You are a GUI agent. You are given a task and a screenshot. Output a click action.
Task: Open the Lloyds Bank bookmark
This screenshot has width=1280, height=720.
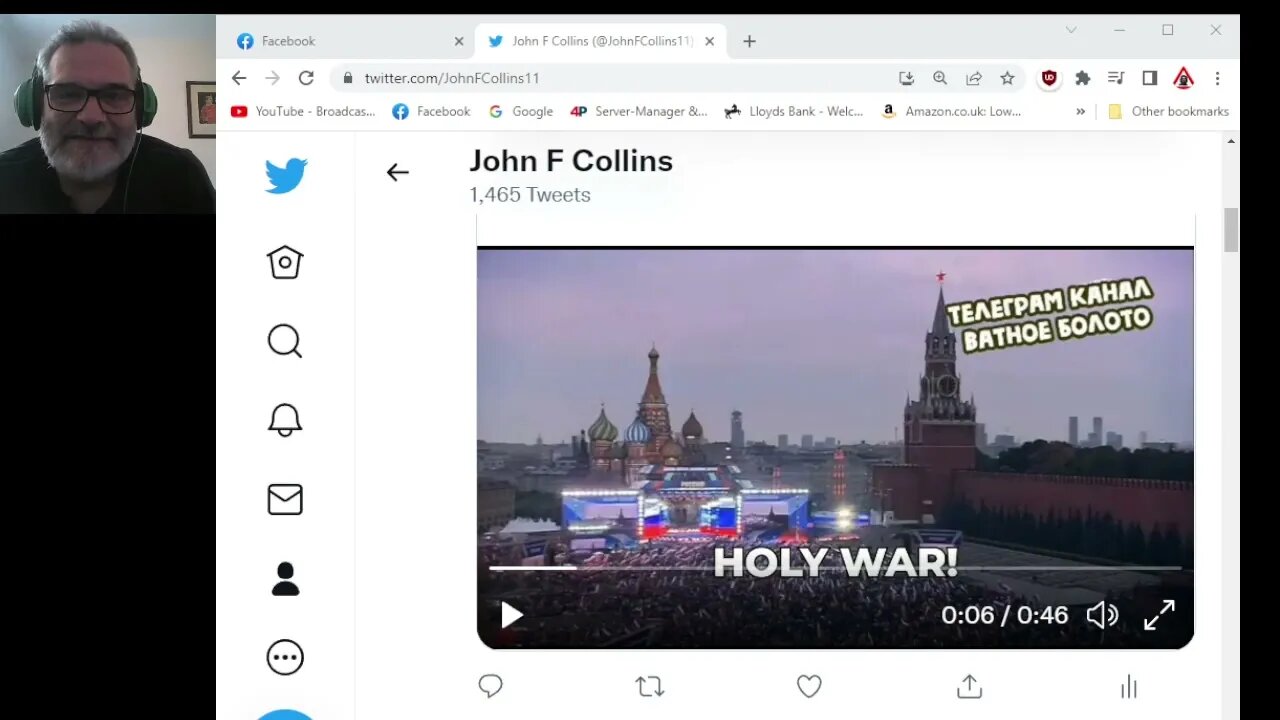point(793,112)
